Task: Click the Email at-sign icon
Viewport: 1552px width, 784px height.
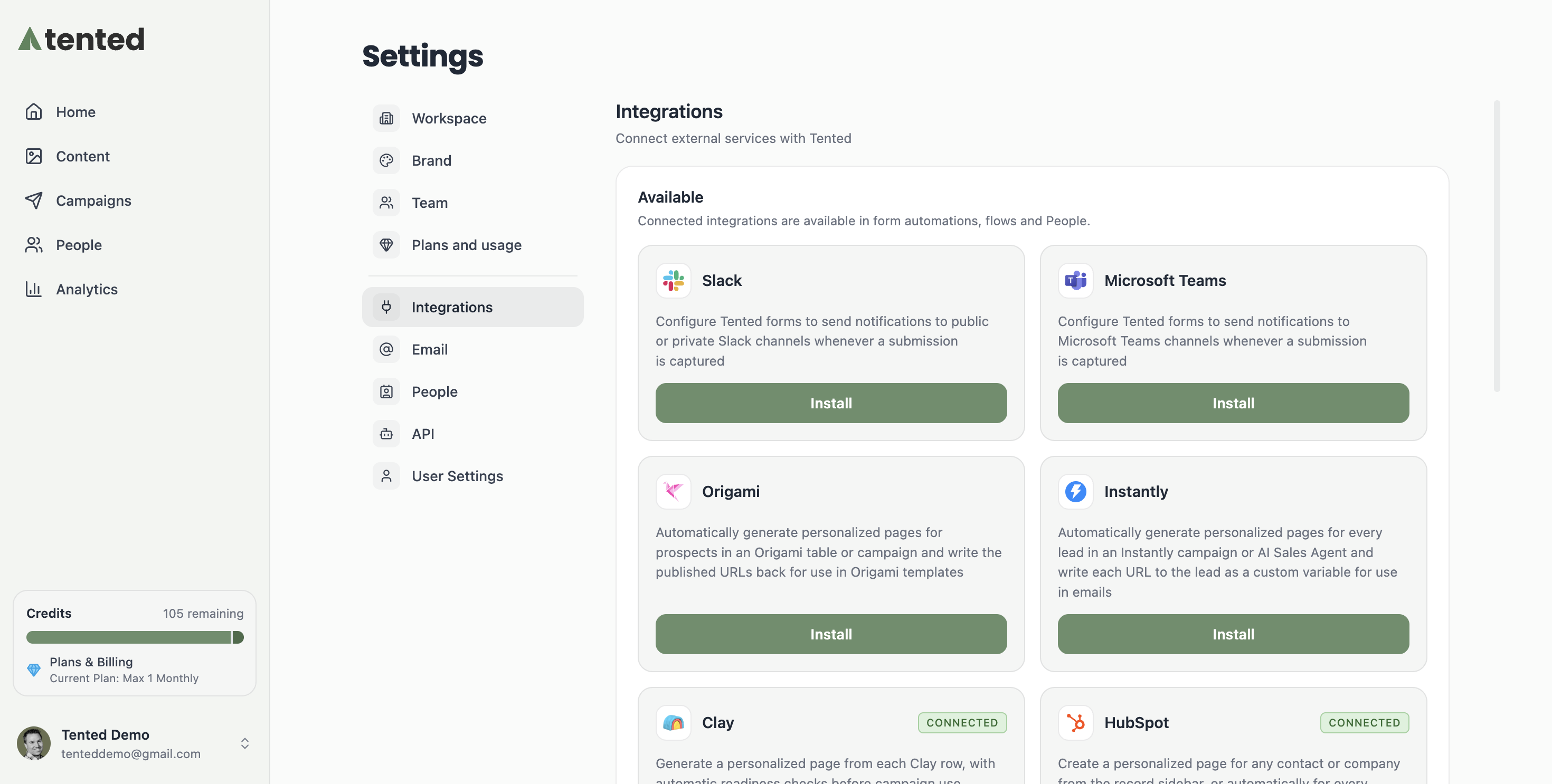Action: [386, 349]
